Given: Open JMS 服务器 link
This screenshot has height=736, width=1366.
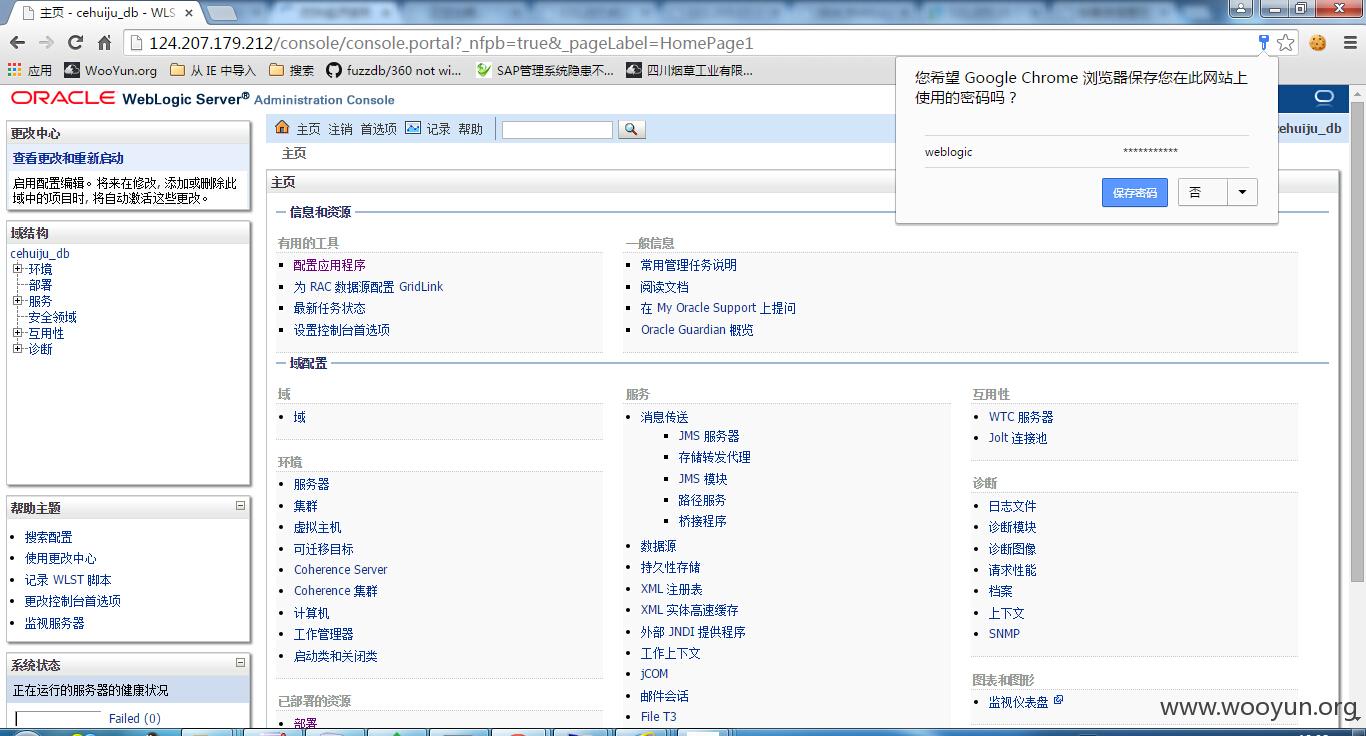Looking at the screenshot, I should coord(709,436).
